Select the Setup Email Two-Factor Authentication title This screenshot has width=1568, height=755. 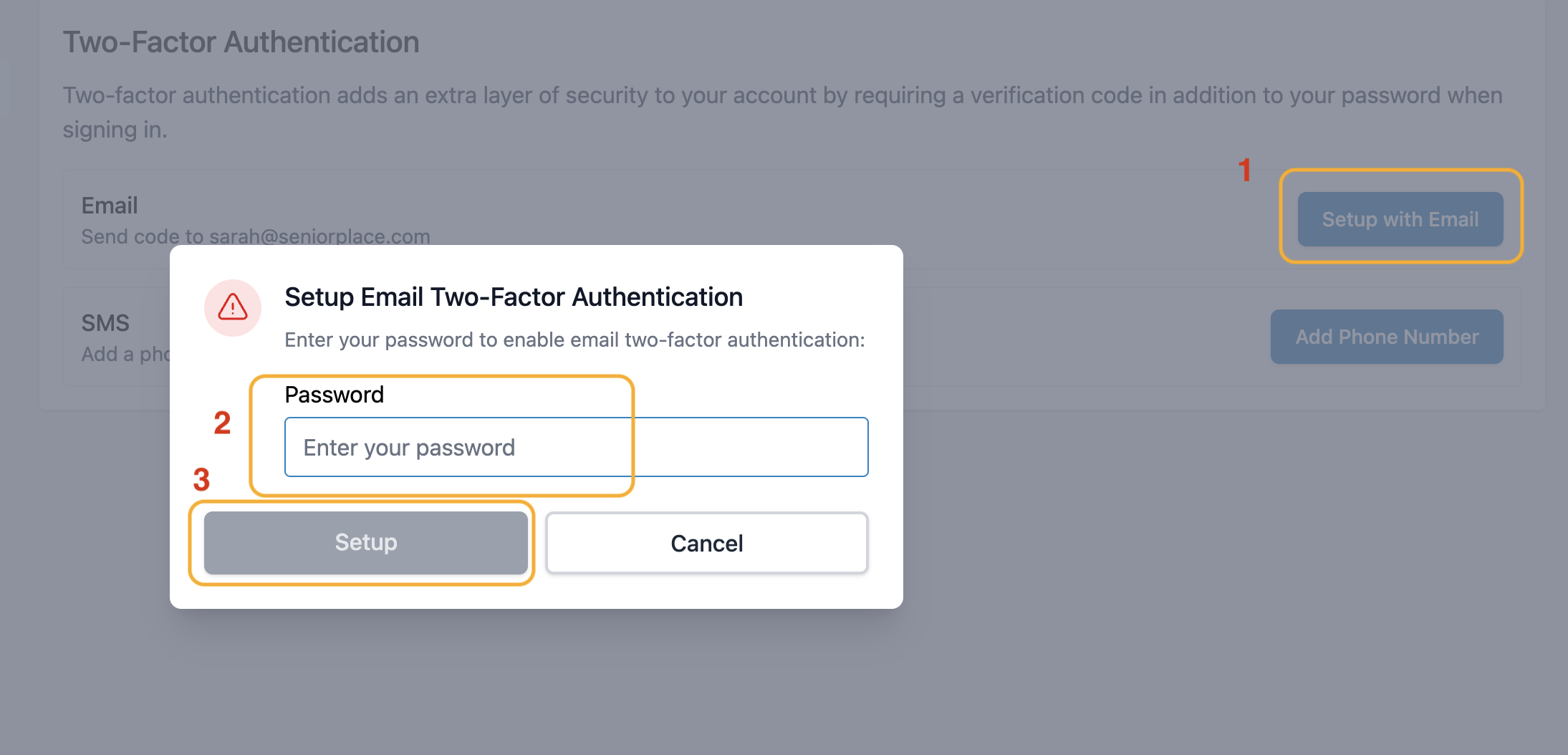tap(514, 297)
